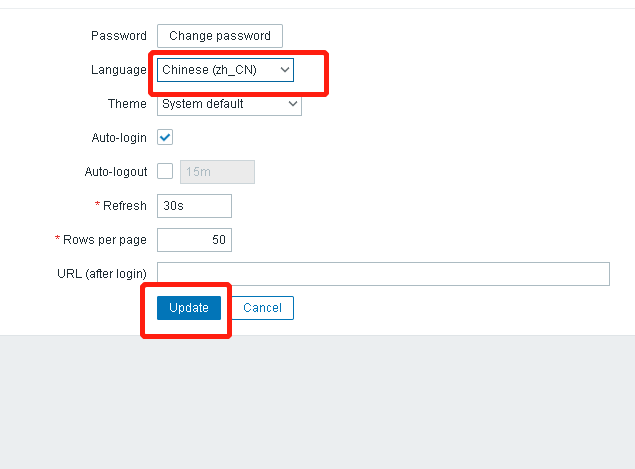Focus the Refresh field containing 30s
635x469 pixels.
(x=194, y=206)
